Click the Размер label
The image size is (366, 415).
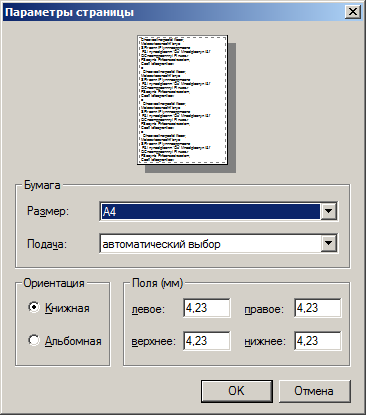pos(48,211)
